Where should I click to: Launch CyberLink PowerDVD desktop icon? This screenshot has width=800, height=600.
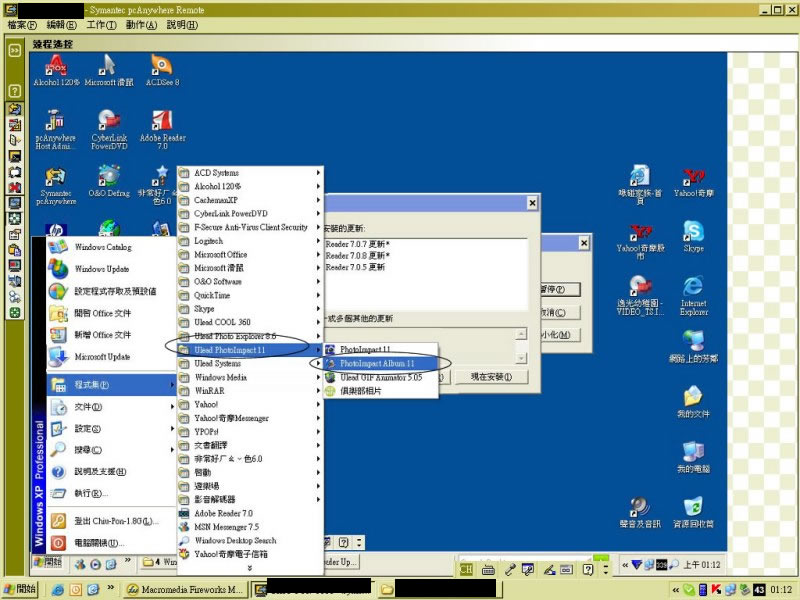coord(109,130)
